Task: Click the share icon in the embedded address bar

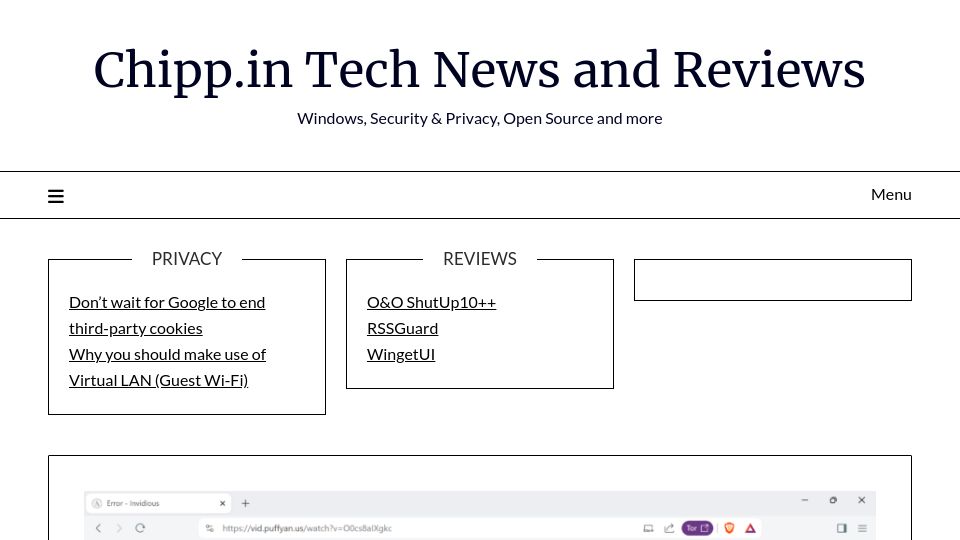Action: tap(669, 528)
